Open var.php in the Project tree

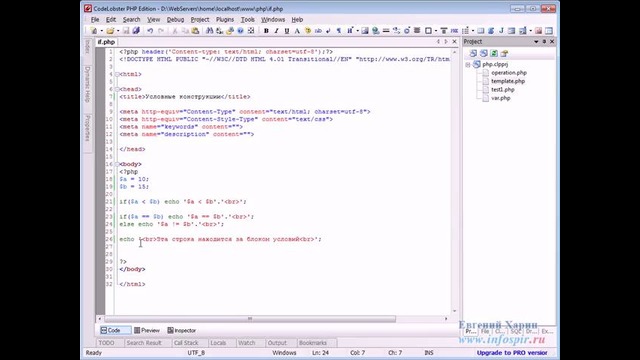tap(500, 98)
